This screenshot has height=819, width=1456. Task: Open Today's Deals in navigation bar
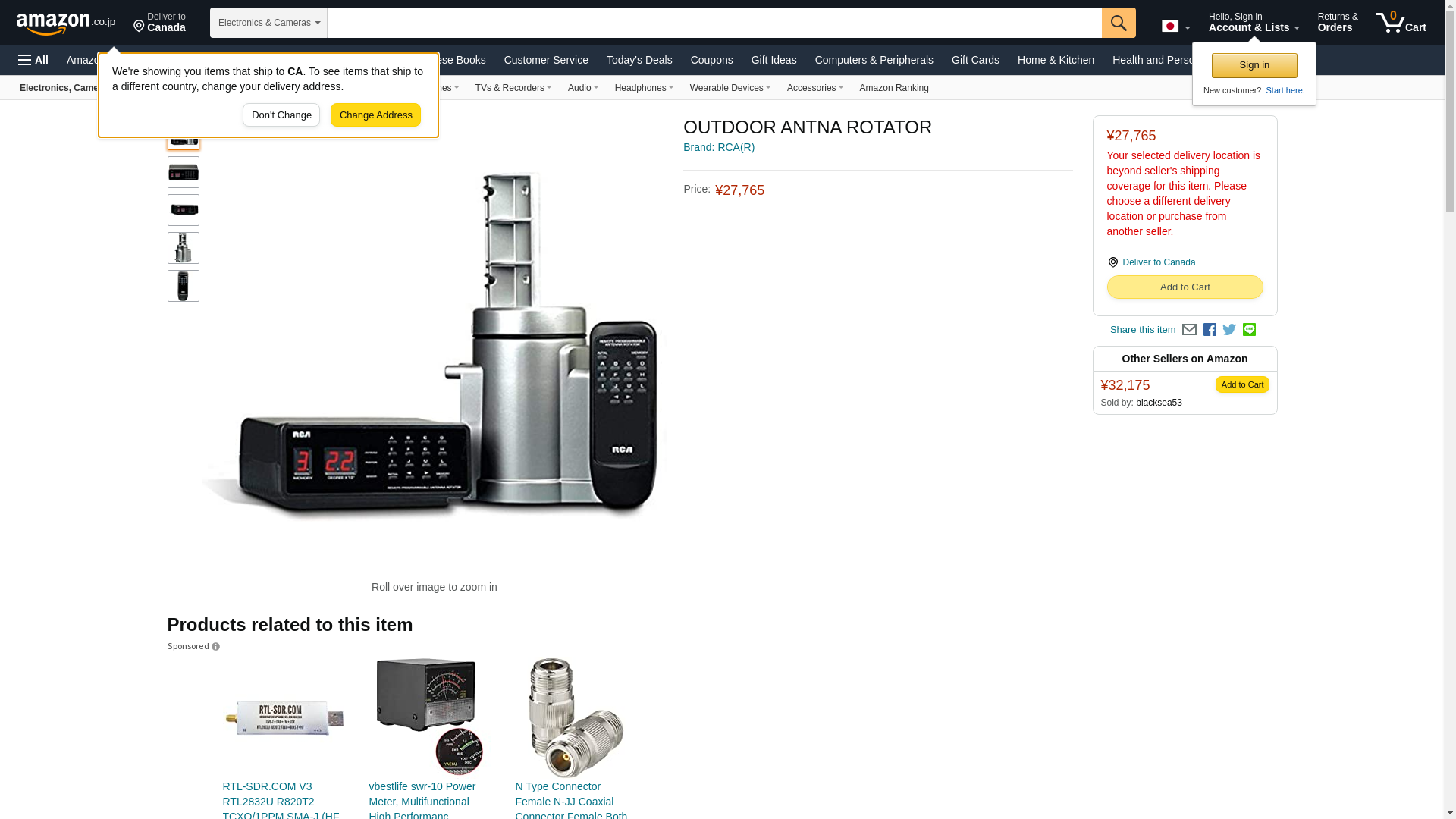pyautogui.click(x=639, y=60)
